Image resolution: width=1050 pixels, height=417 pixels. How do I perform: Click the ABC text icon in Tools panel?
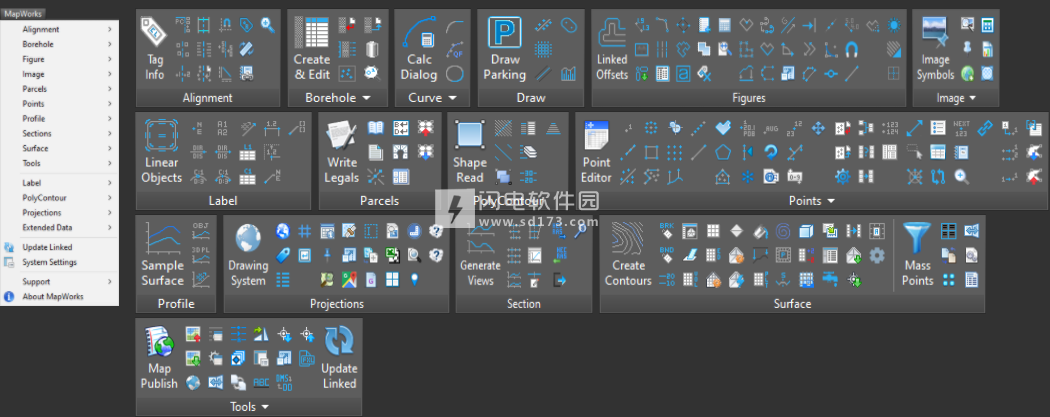pyautogui.click(x=261, y=382)
